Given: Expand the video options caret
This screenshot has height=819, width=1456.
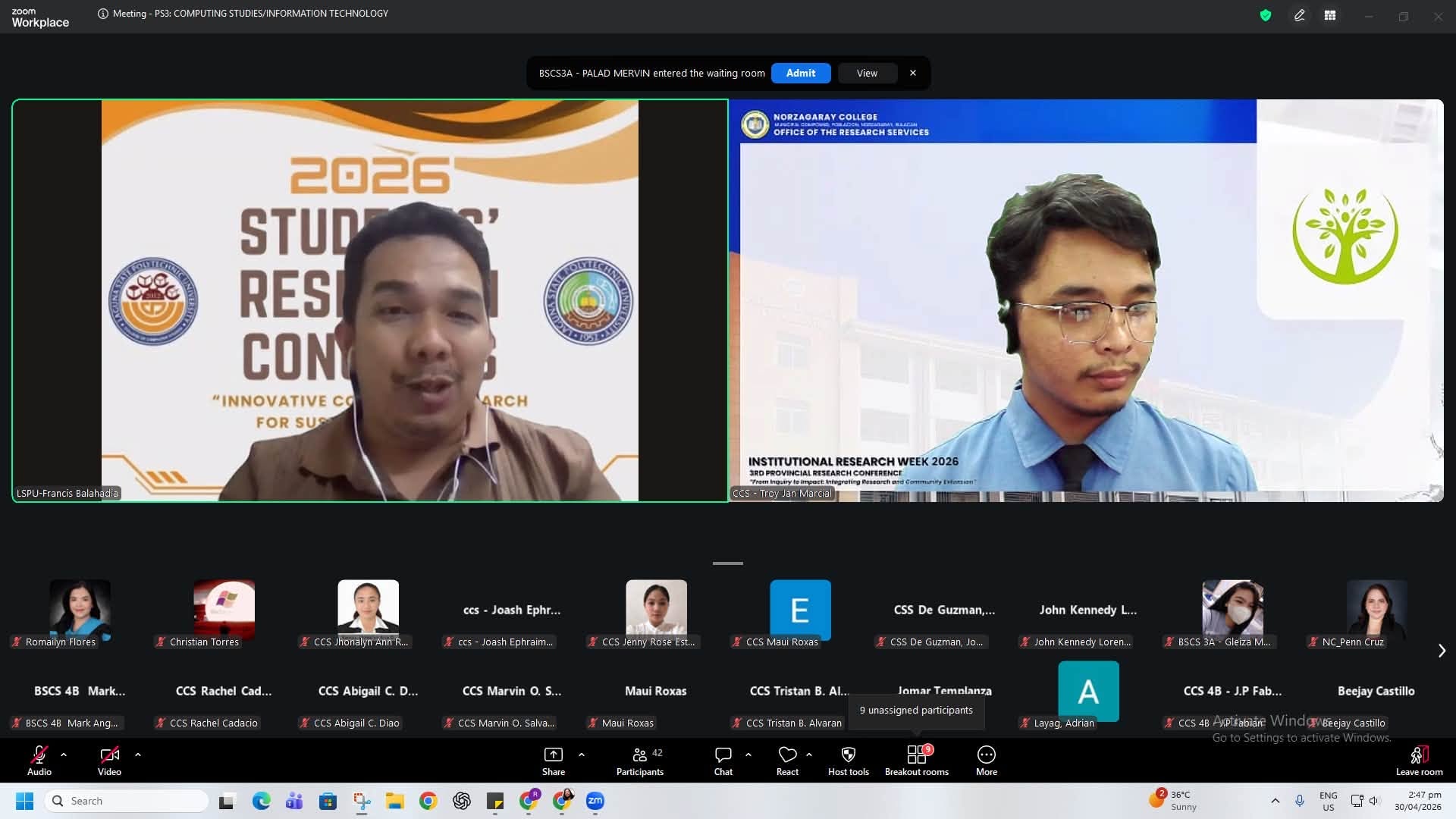Looking at the screenshot, I should pyautogui.click(x=137, y=755).
